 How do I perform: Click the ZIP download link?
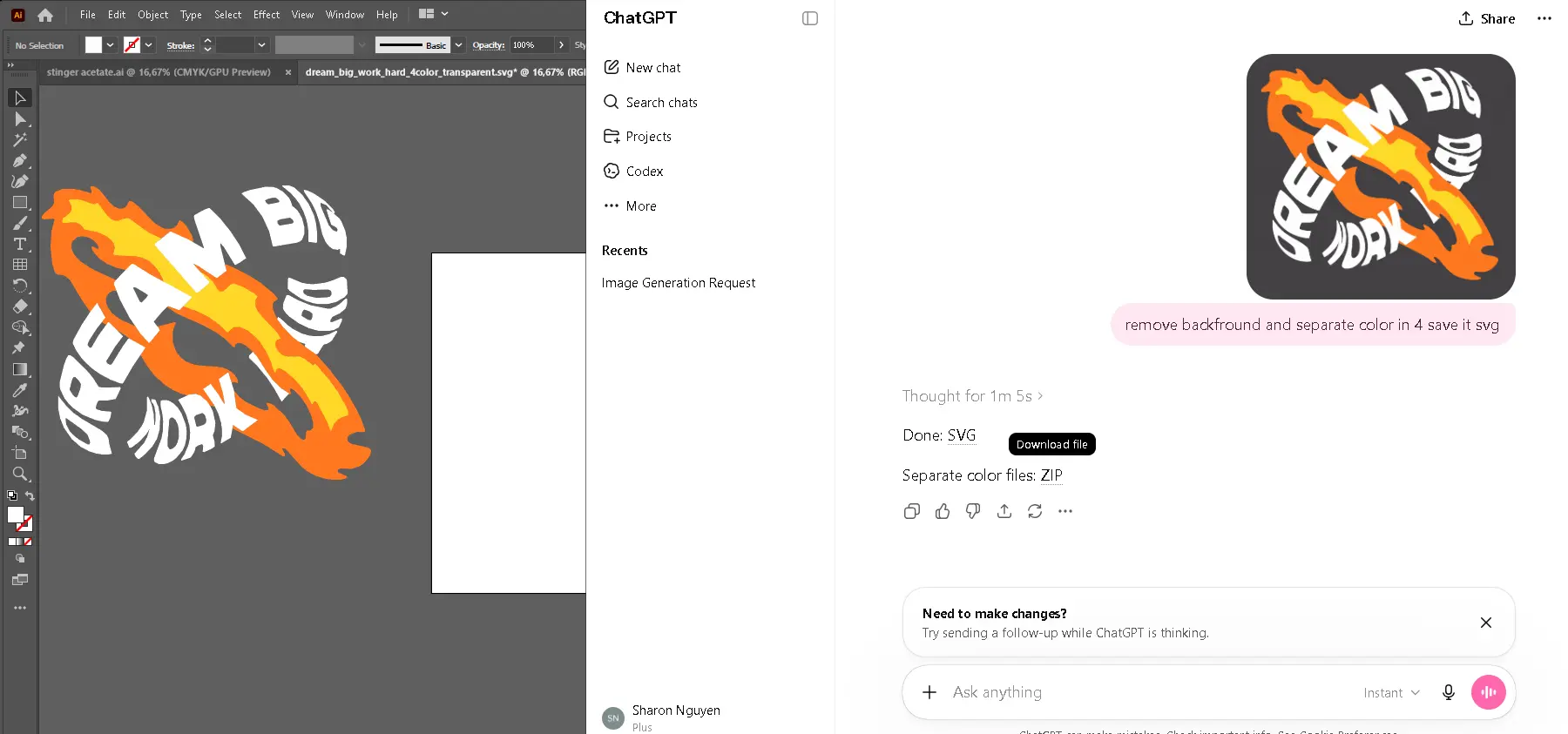[x=1051, y=475]
